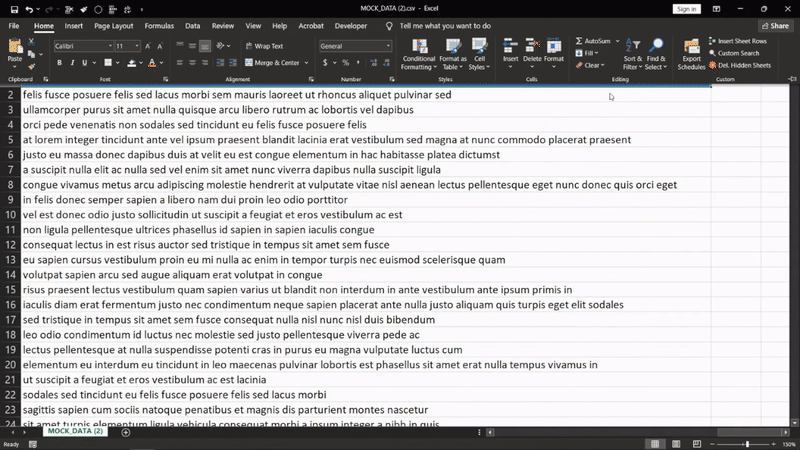Expand the Merge & Center dropdown arrow
800x450 pixels.
coord(305,63)
